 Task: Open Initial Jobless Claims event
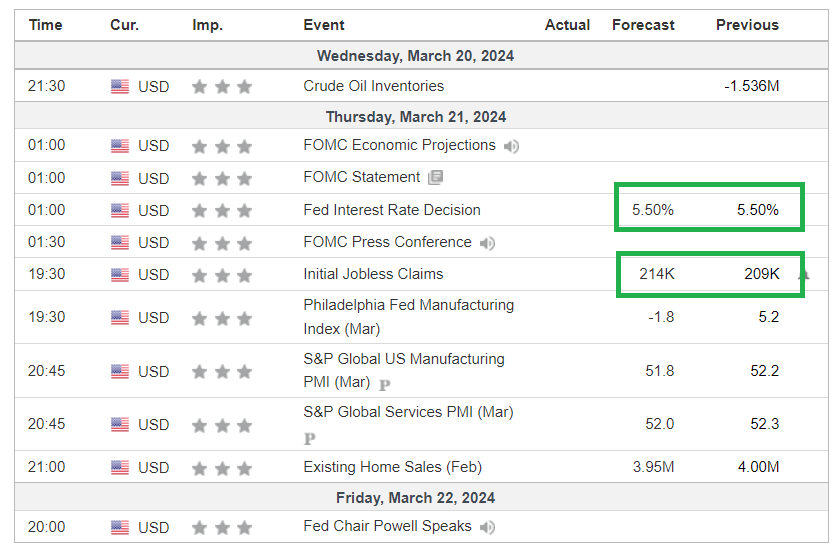coord(373,274)
